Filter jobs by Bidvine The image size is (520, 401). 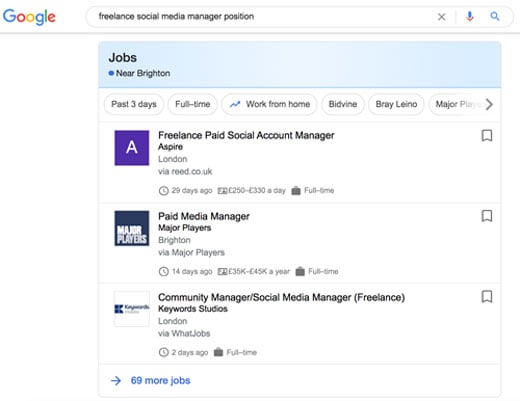click(343, 104)
